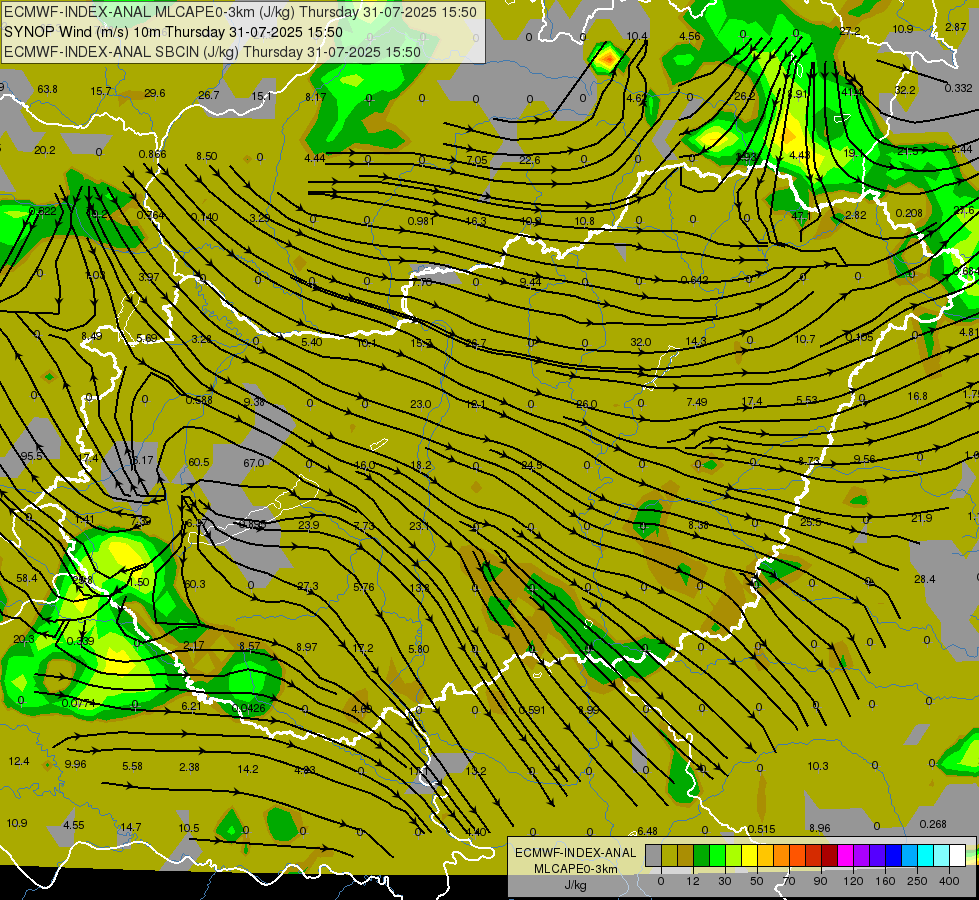Click the cyan swatch in the color scale

coord(925,856)
